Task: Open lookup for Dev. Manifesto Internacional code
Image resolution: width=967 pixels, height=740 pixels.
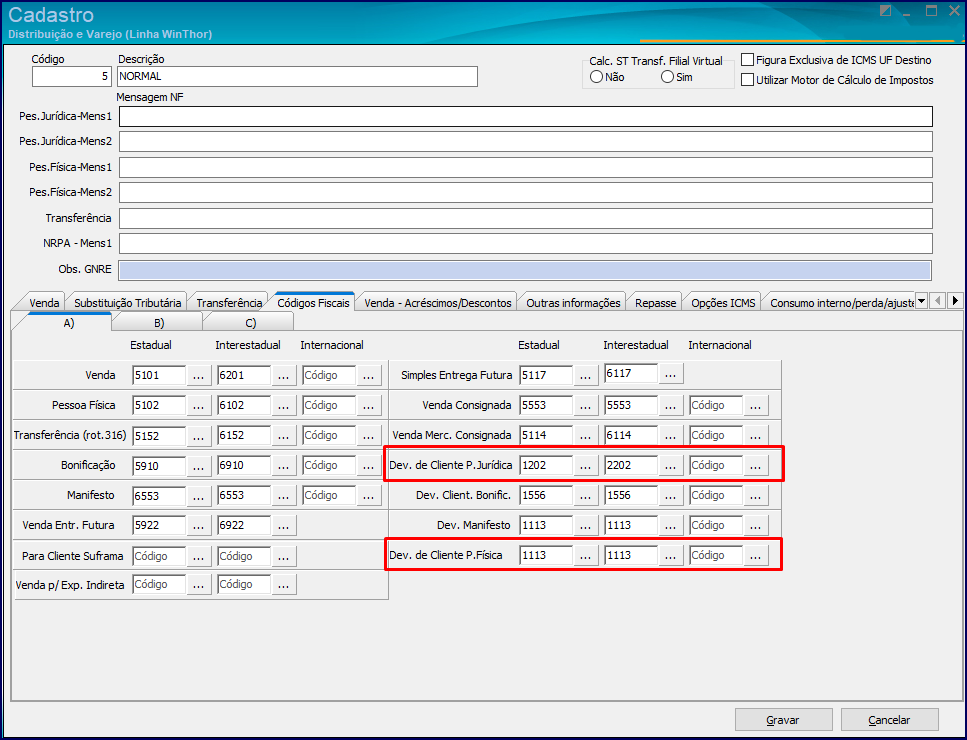Action: [755, 525]
